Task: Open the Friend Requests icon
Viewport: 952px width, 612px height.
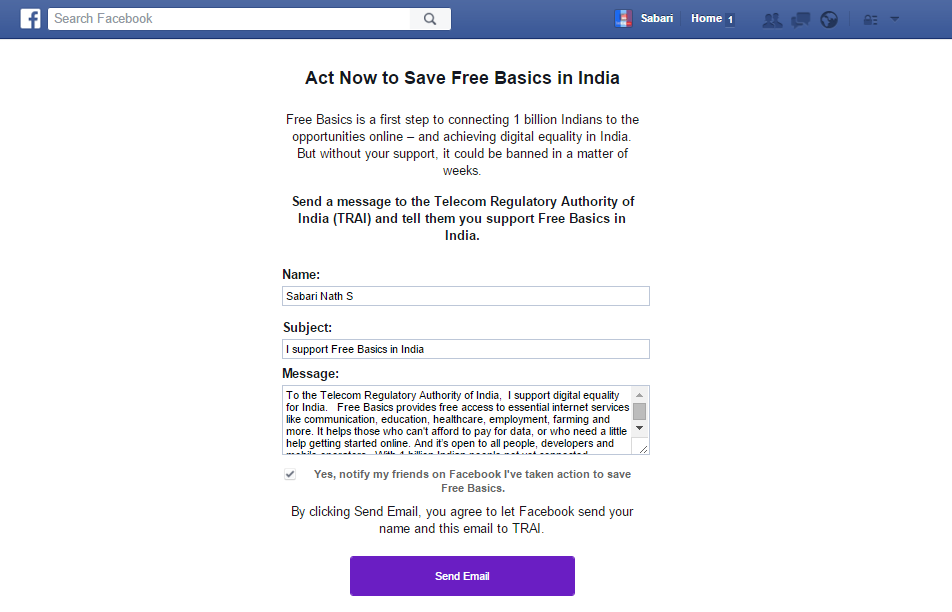Action: point(772,19)
